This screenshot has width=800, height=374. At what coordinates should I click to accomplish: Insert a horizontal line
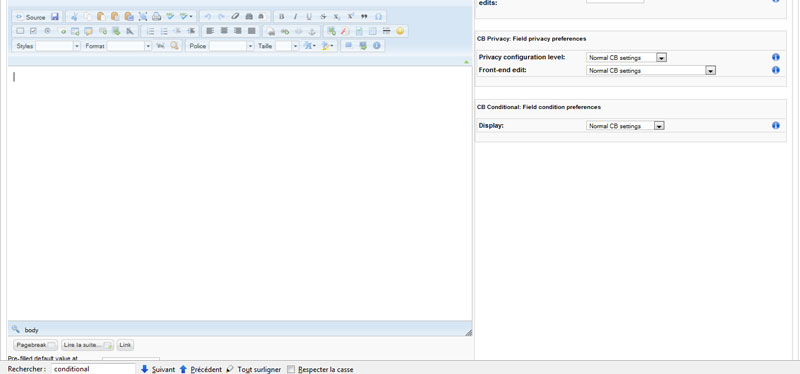[386, 31]
